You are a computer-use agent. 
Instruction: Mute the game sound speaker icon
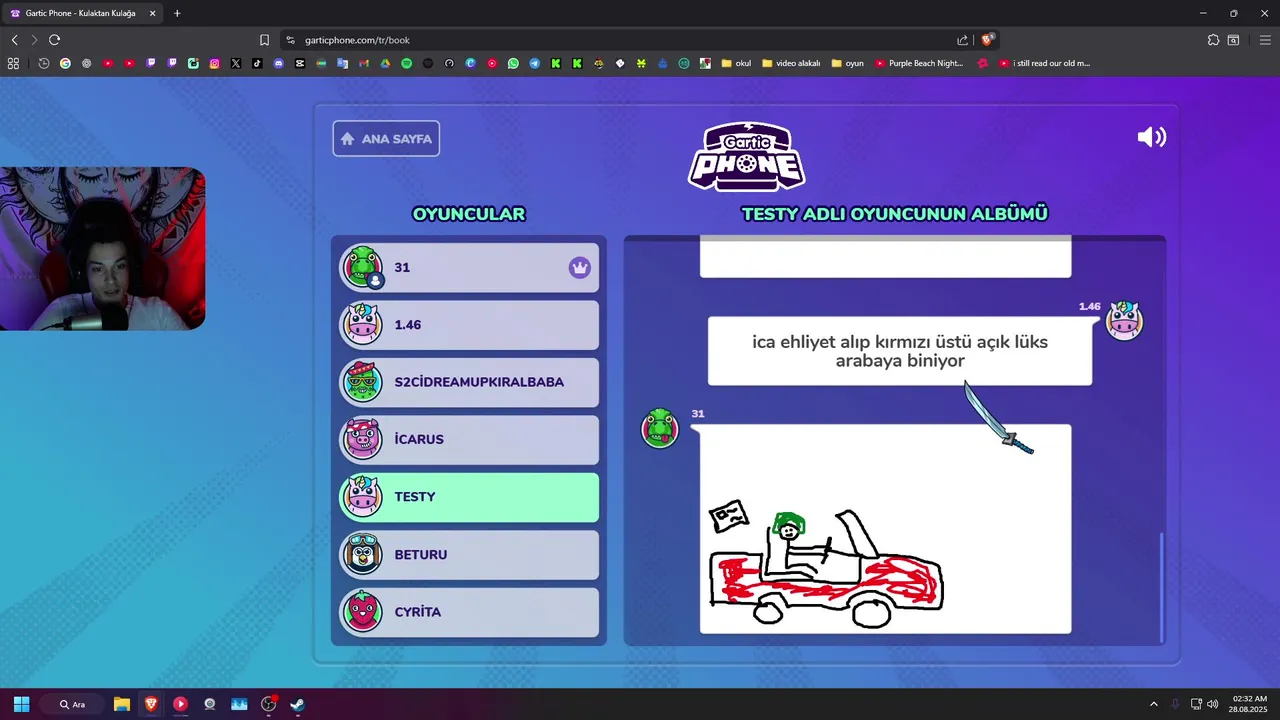pos(1152,138)
